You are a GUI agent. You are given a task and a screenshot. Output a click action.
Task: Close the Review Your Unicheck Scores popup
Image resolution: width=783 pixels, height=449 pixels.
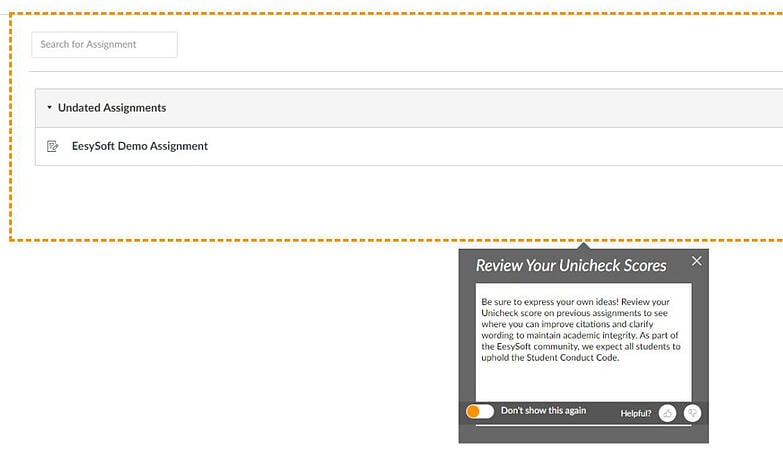(x=697, y=261)
